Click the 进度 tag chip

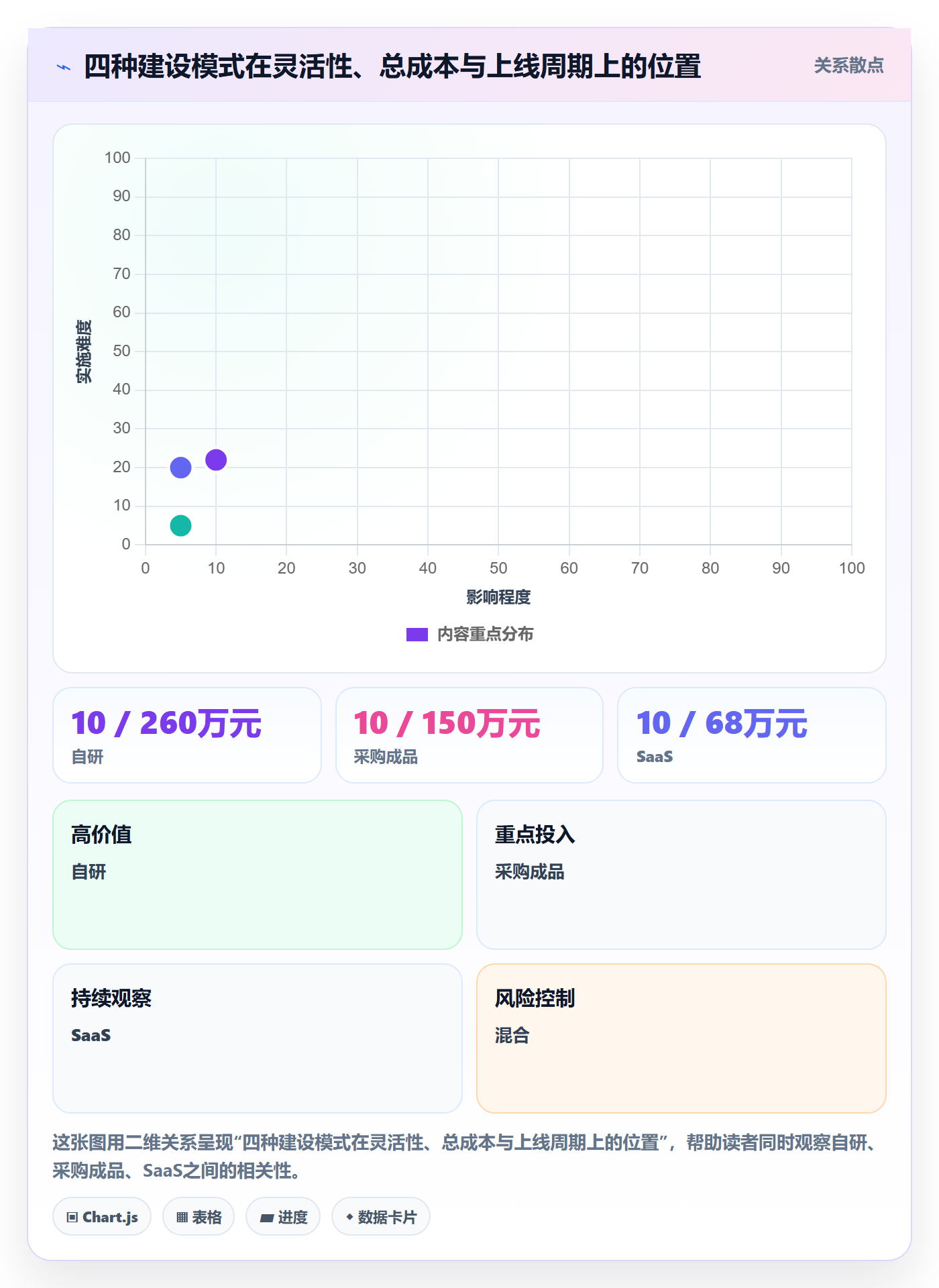pyautogui.click(x=283, y=1217)
